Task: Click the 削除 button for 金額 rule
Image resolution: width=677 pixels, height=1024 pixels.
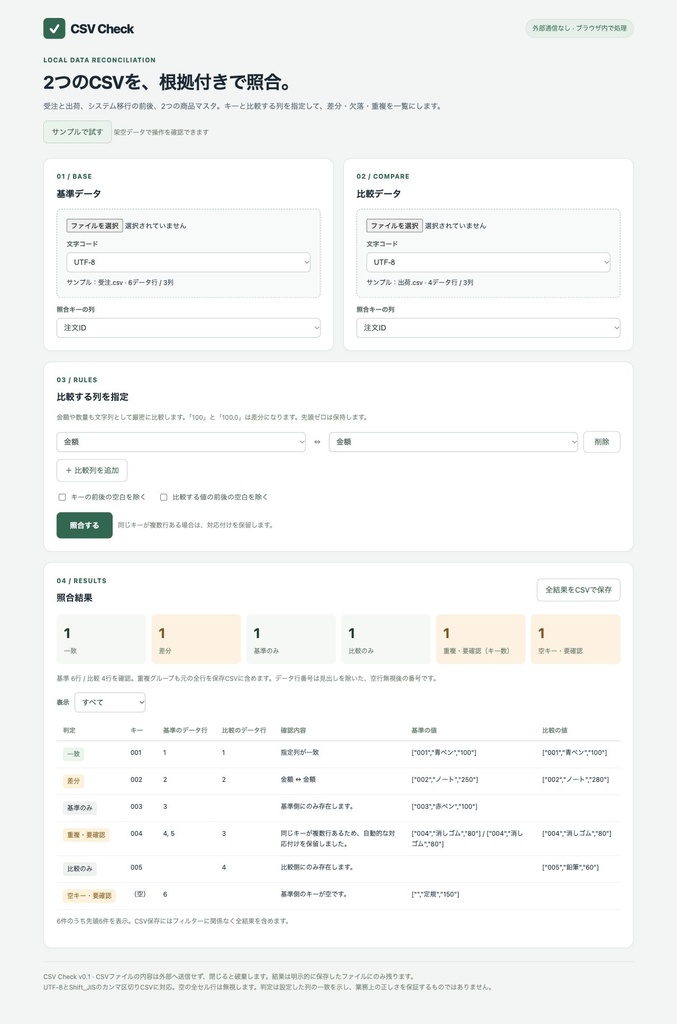Action: (x=602, y=442)
